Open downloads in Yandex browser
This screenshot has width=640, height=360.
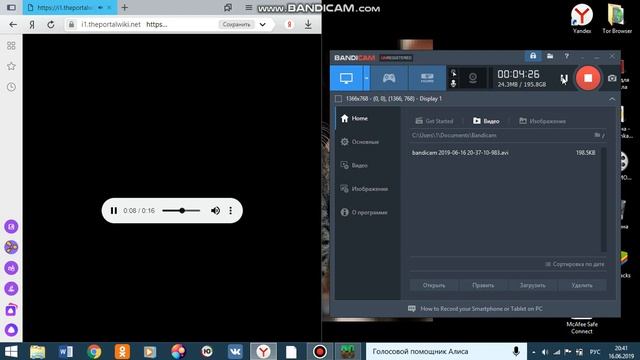[308, 24]
